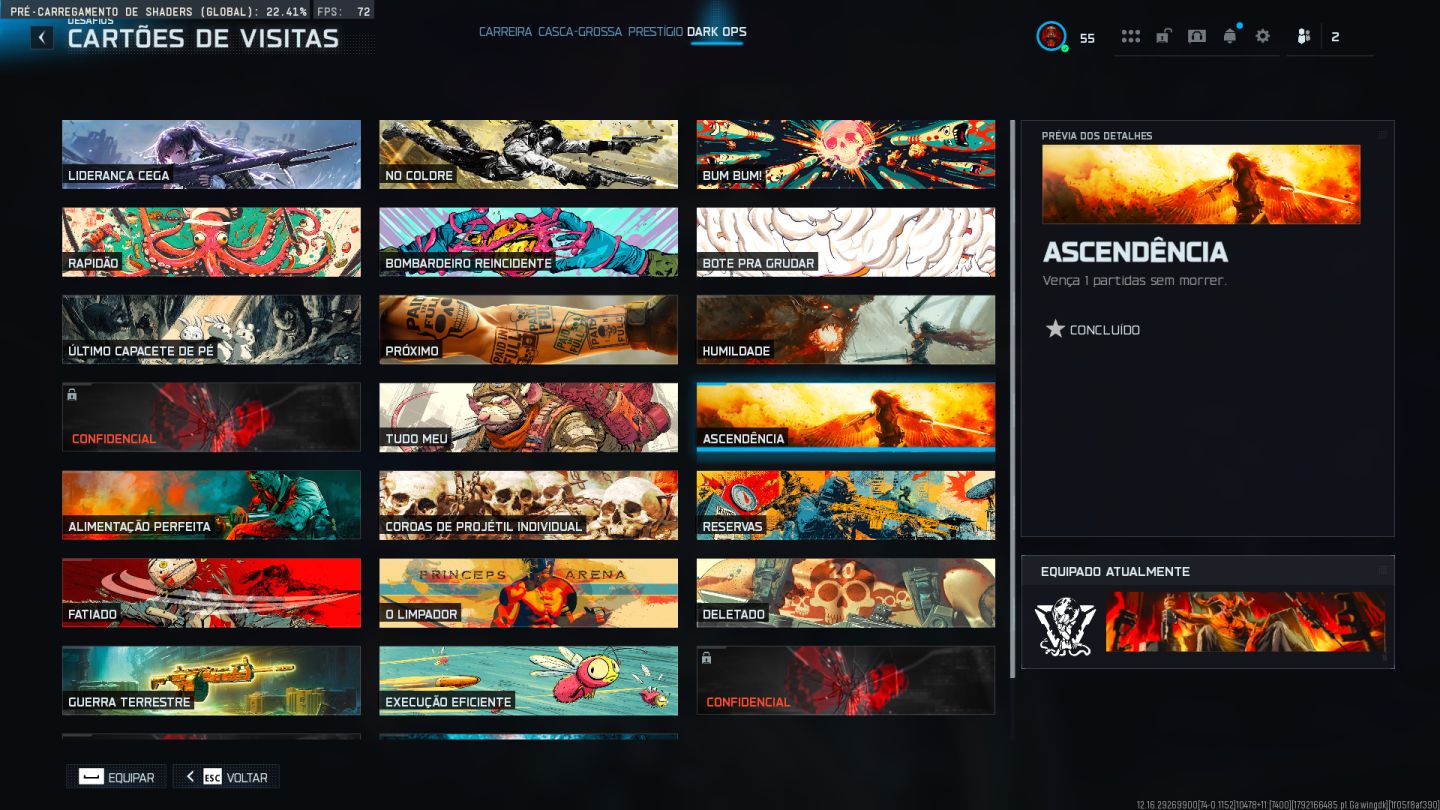1440x810 pixels.
Task: Click the Voltar button
Action: point(226,777)
